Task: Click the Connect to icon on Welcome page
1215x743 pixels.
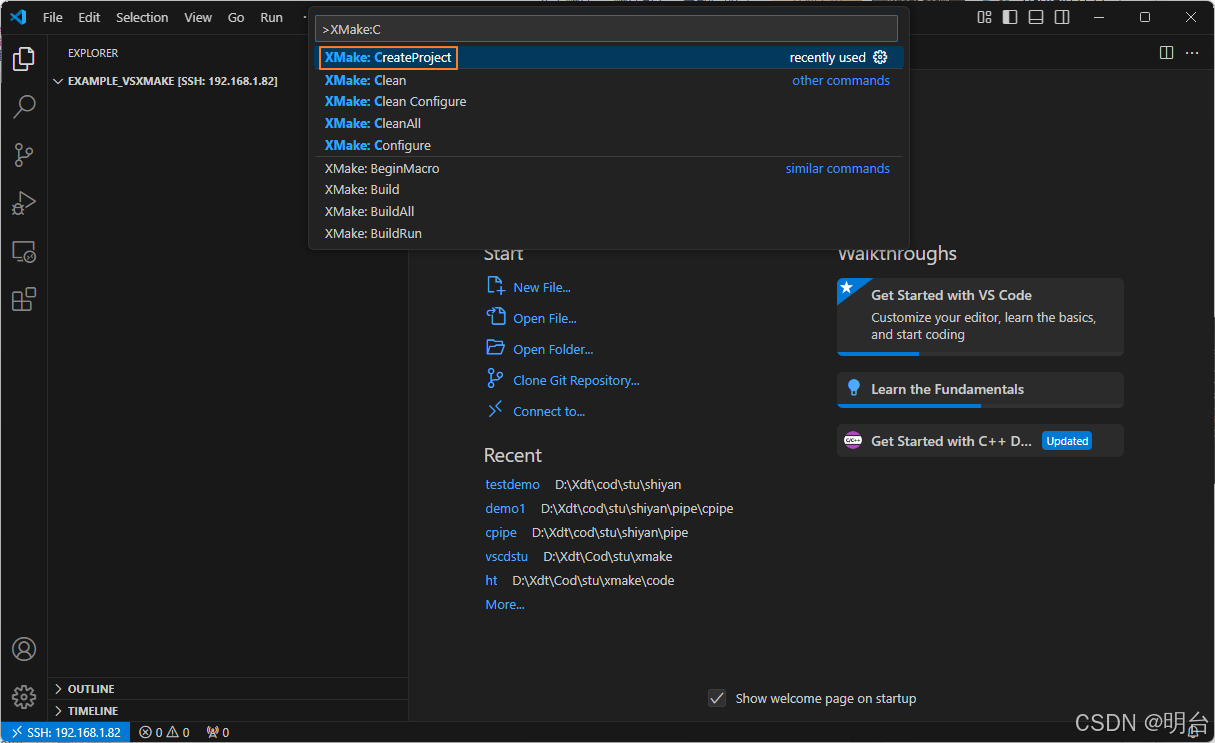Action: pos(495,410)
